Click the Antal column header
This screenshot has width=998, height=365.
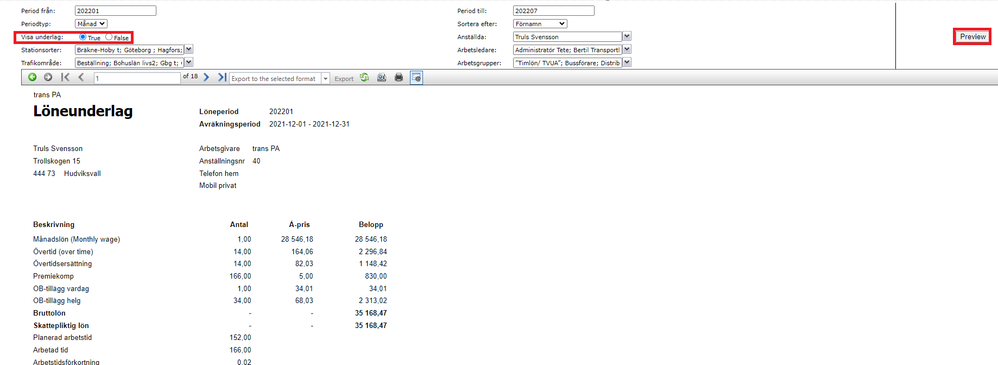pos(239,225)
